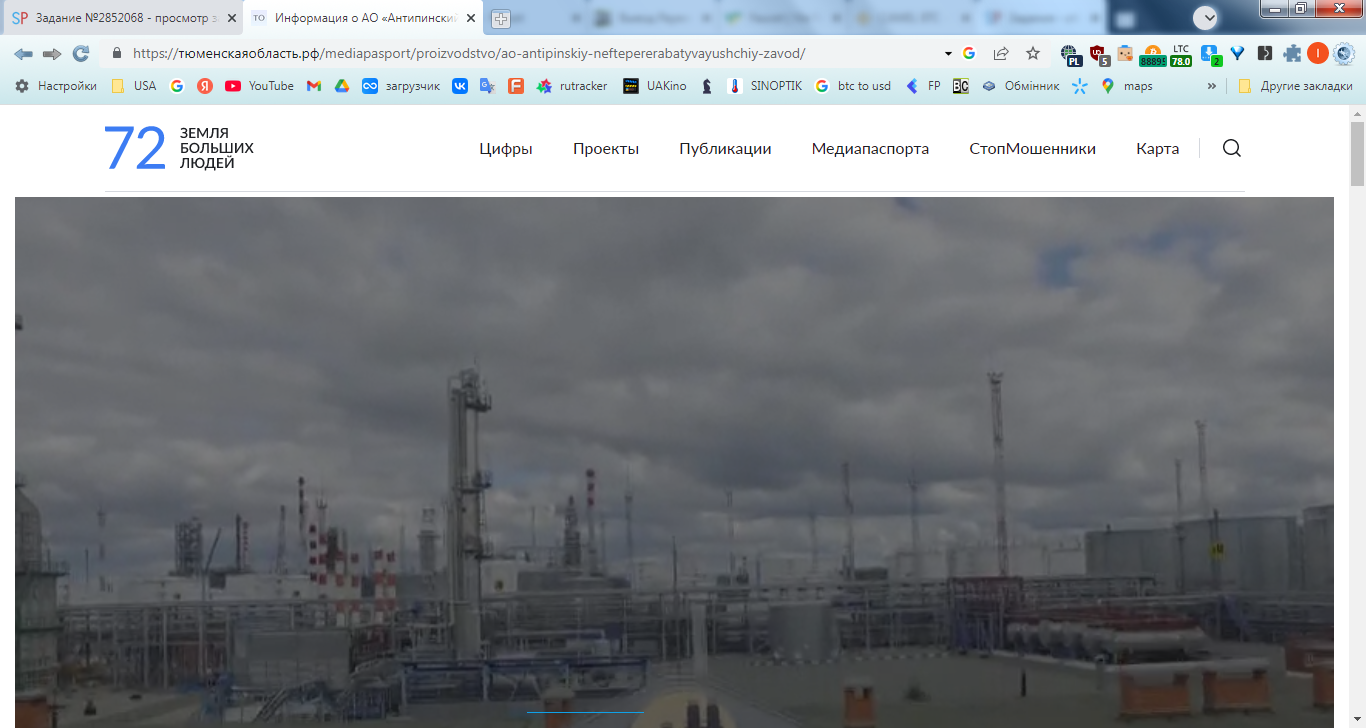
Task: Open the rutracker bookmark
Action: point(572,86)
